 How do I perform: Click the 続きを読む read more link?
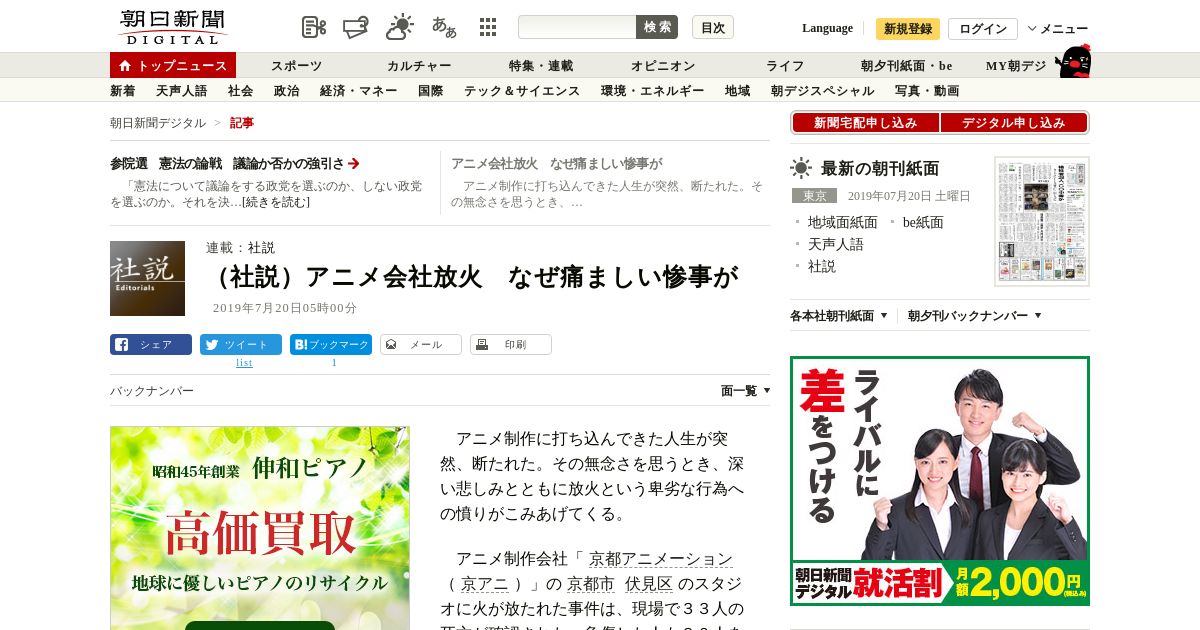point(275,202)
